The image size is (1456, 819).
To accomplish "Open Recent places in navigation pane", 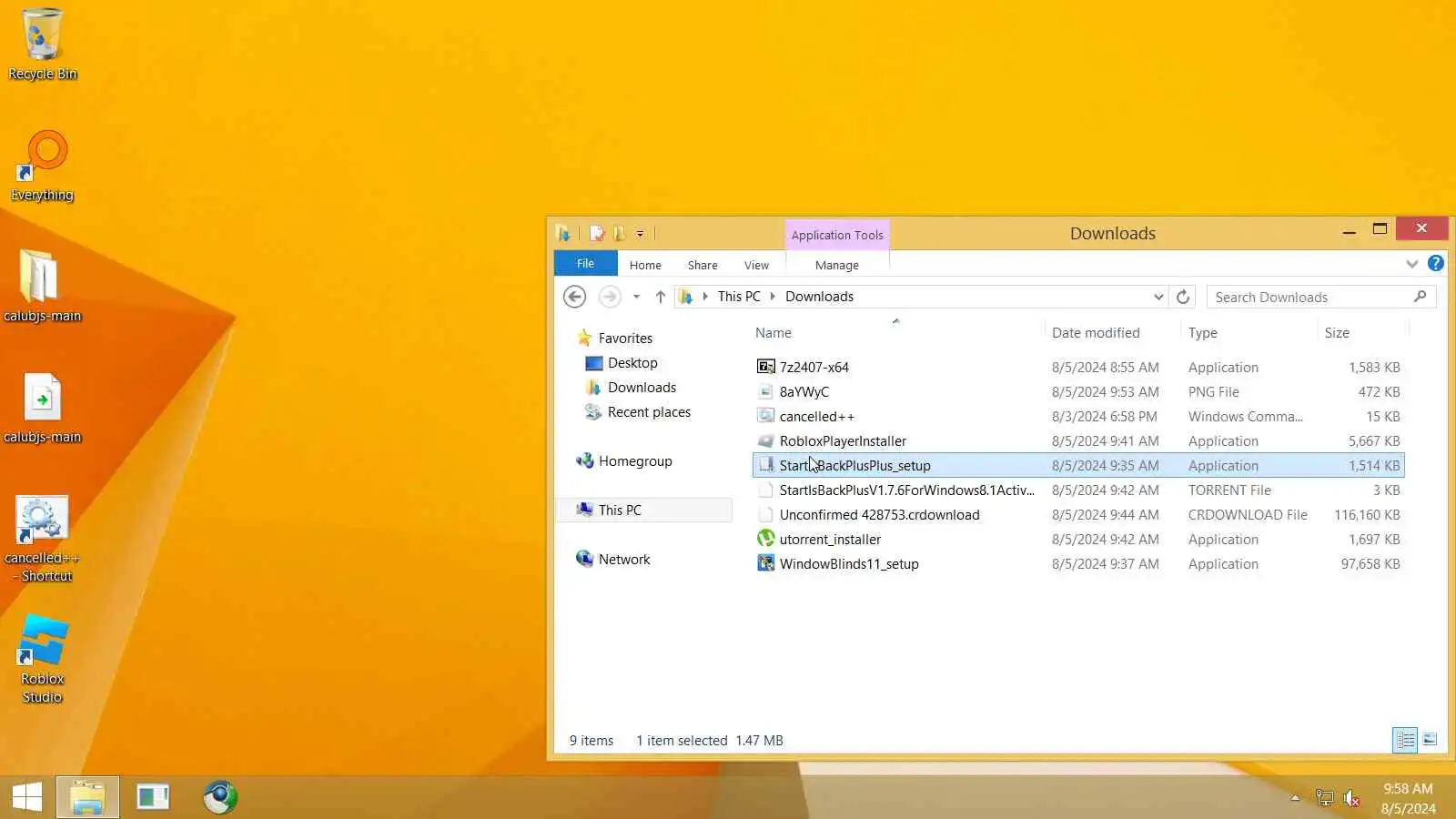I will pos(649,412).
